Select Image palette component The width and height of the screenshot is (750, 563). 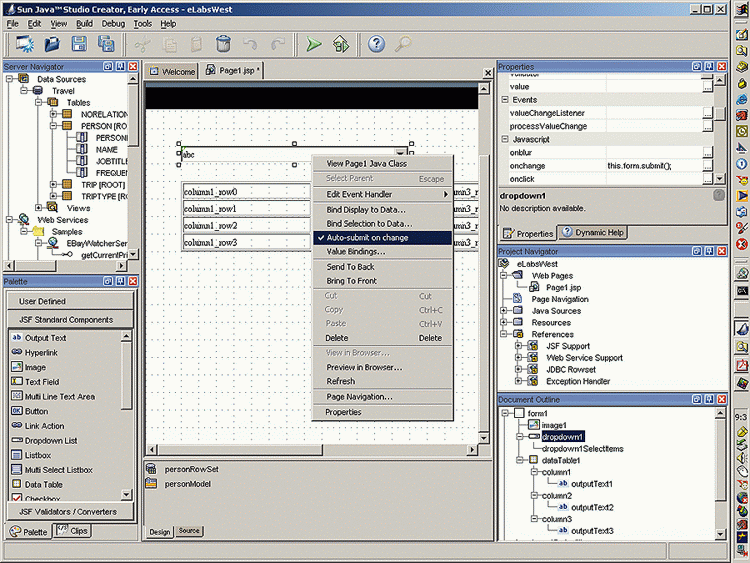(35, 367)
